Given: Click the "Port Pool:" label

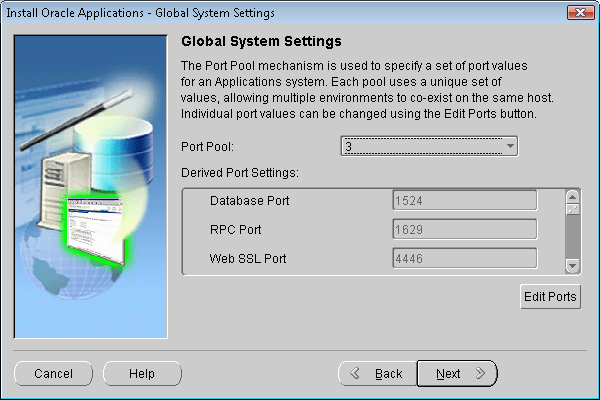Looking at the screenshot, I should [x=207, y=147].
